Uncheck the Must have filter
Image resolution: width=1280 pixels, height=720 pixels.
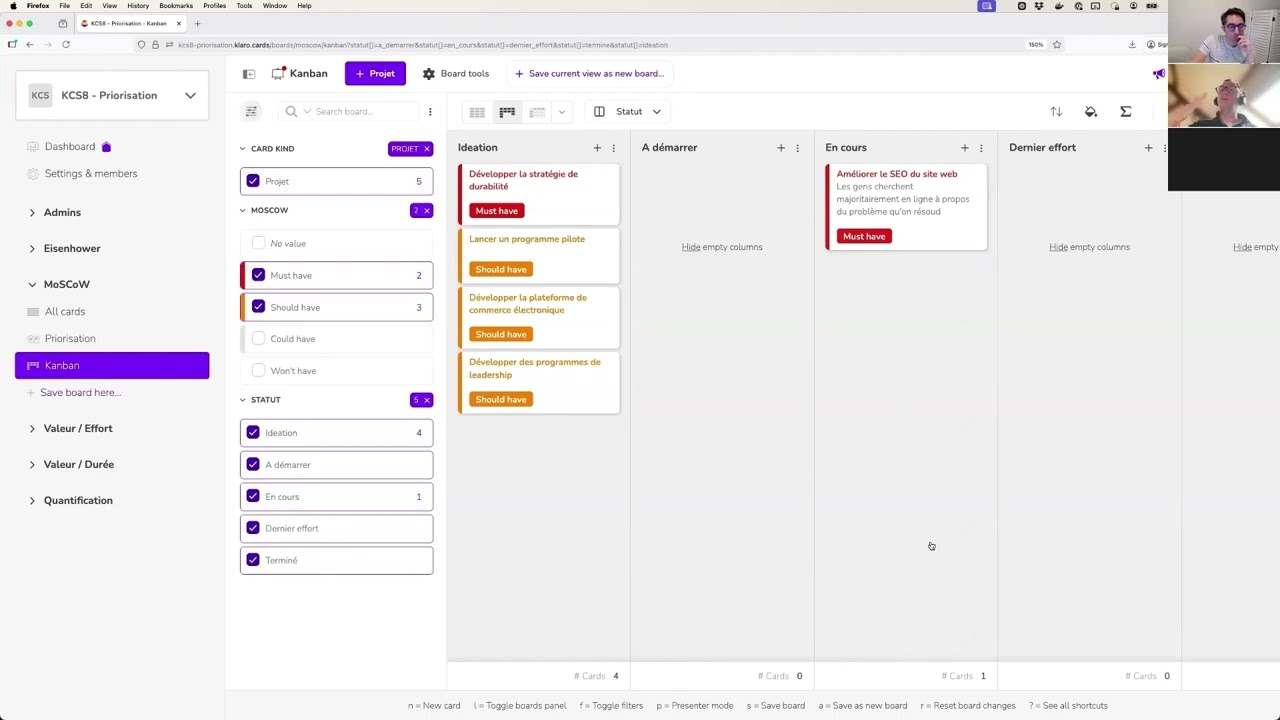coord(259,275)
